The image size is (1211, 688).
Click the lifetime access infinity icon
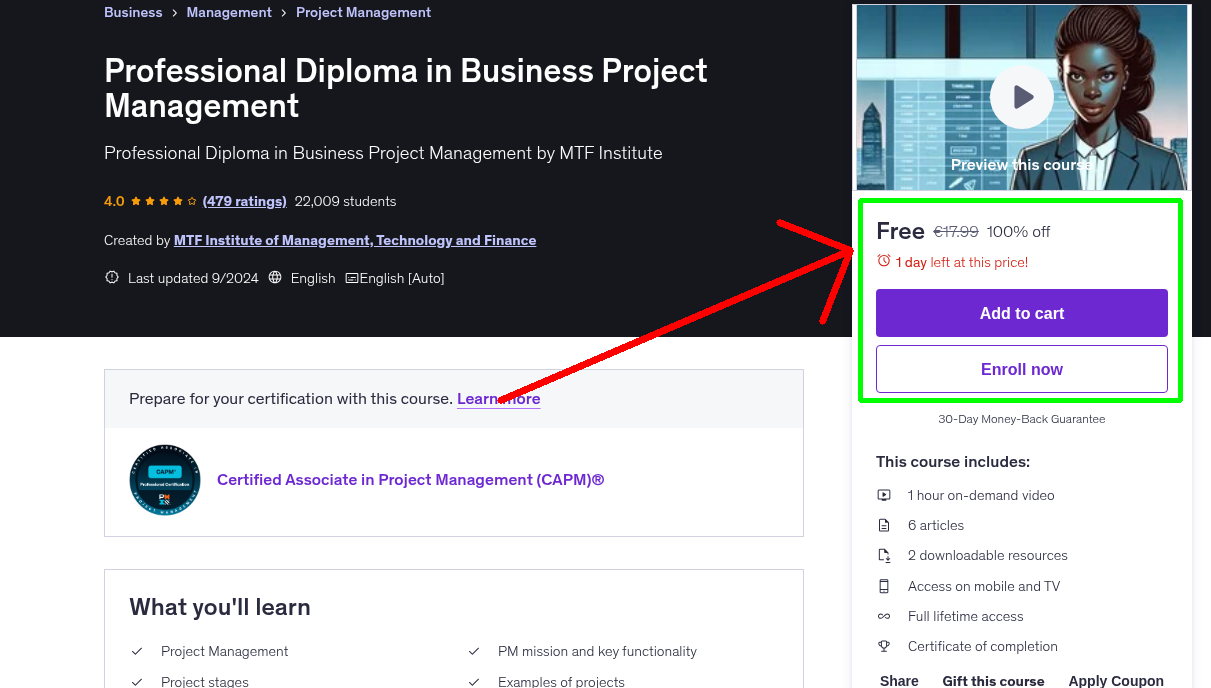tap(885, 616)
